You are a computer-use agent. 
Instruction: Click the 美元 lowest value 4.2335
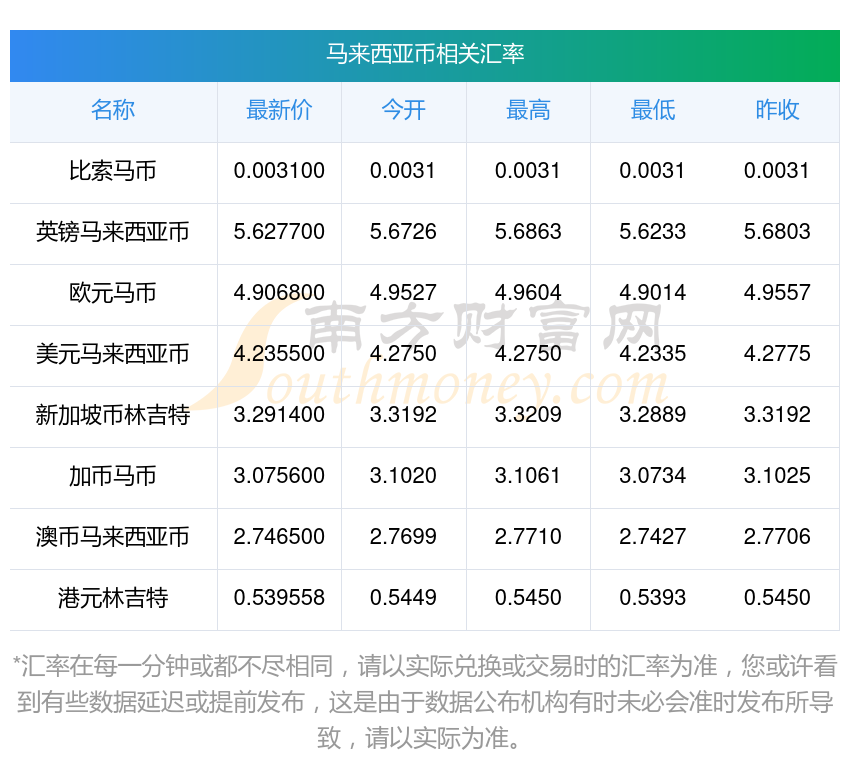click(x=653, y=354)
